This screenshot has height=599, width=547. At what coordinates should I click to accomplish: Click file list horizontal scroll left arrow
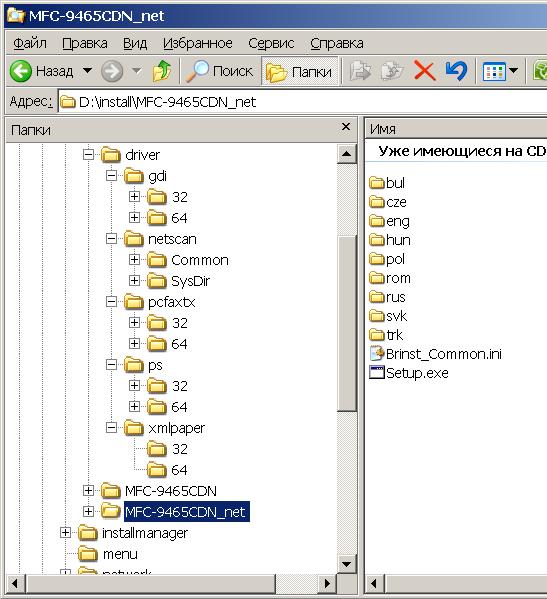pos(375,584)
